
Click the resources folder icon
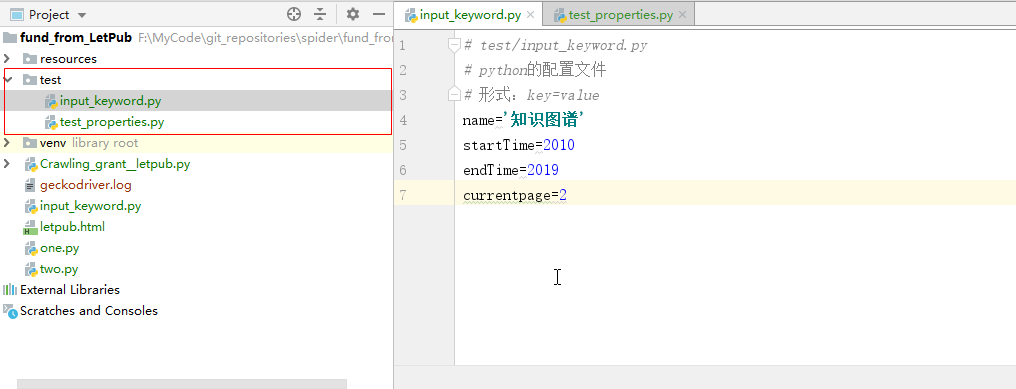click(x=30, y=59)
